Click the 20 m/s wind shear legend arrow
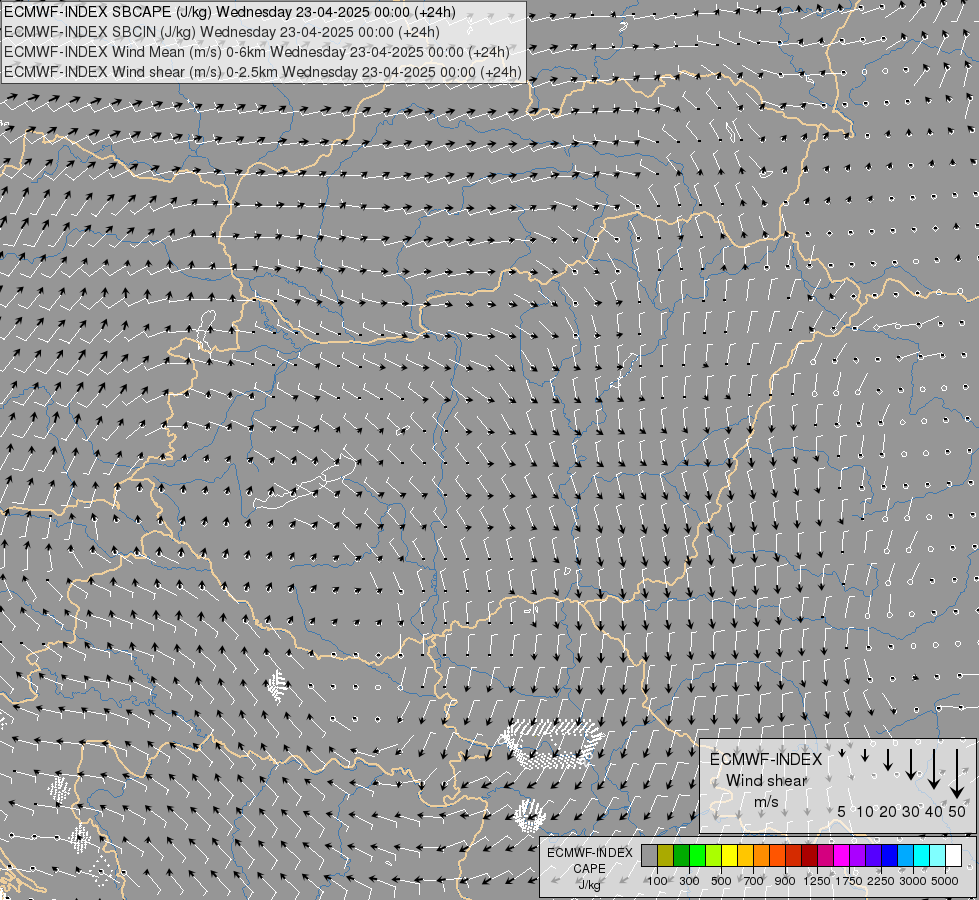 click(888, 759)
